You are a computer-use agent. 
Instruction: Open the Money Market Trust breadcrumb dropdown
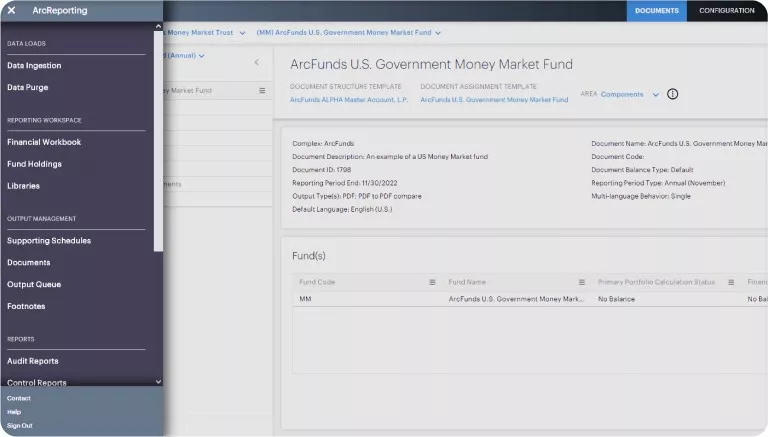(242, 32)
